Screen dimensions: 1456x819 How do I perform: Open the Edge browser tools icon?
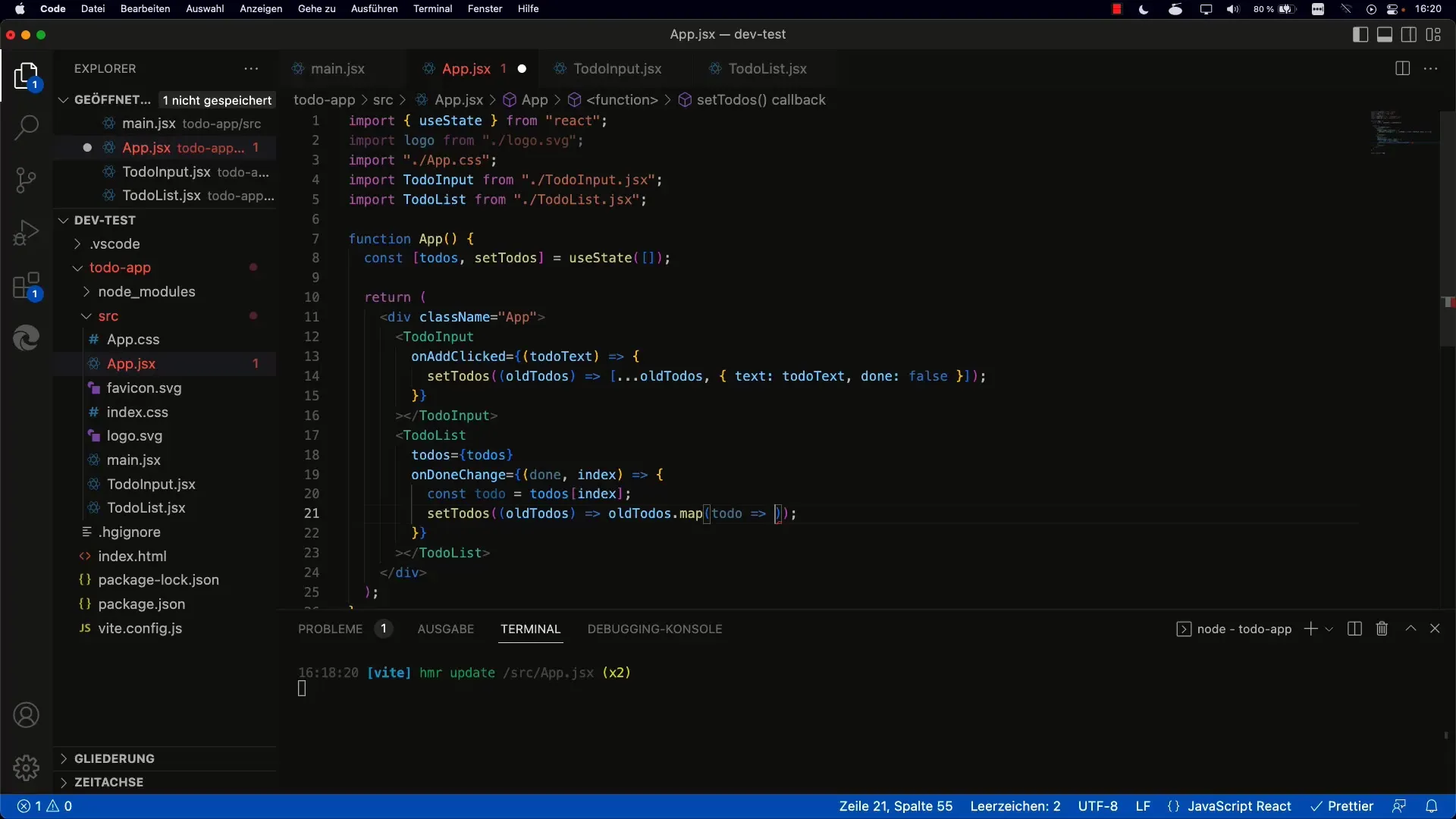pos(26,337)
